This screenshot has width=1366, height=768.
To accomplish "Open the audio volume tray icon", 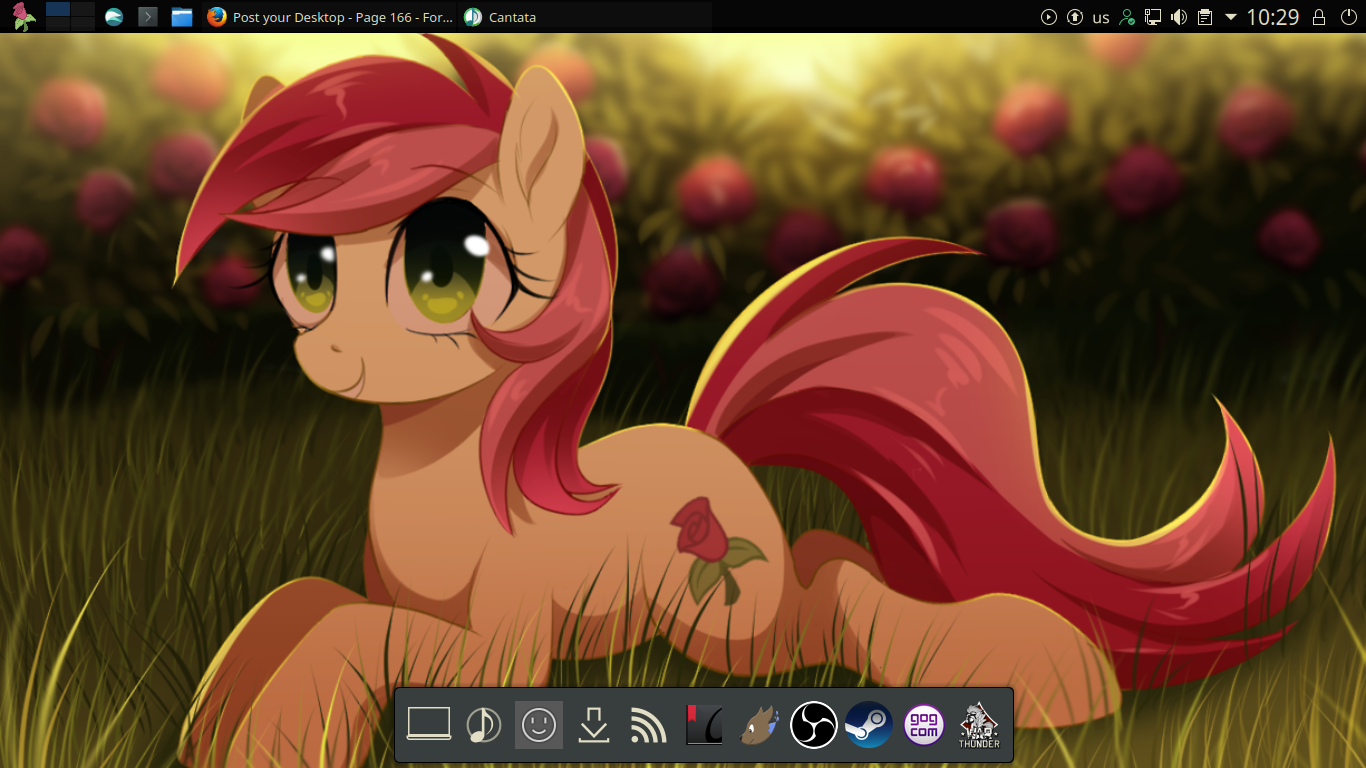I will pos(1179,17).
